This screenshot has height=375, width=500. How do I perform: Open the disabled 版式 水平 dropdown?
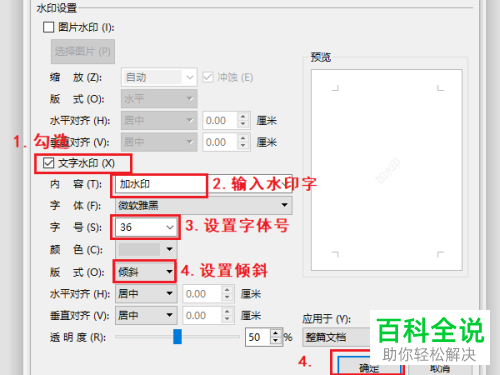[x=159, y=99]
